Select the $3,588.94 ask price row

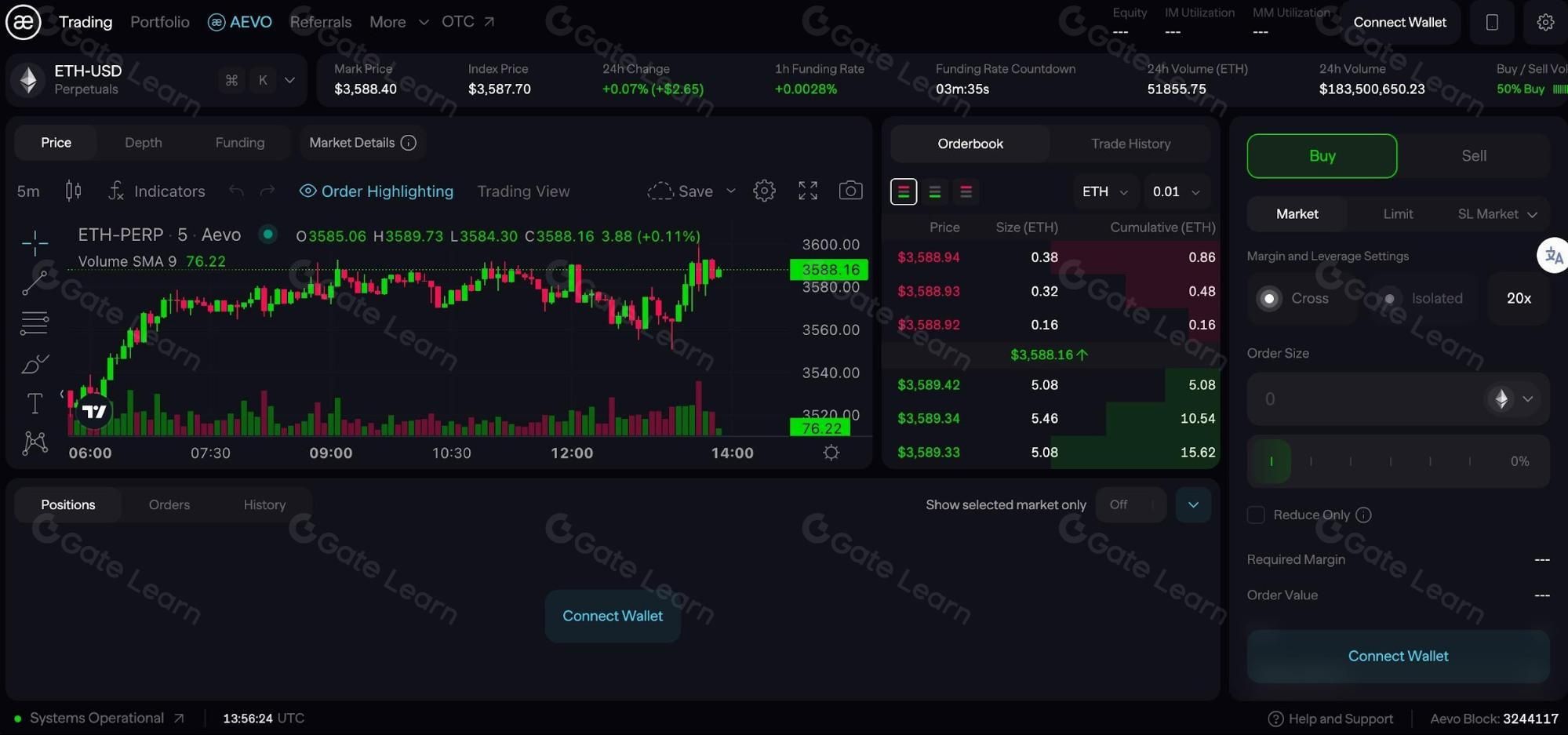(x=1051, y=257)
